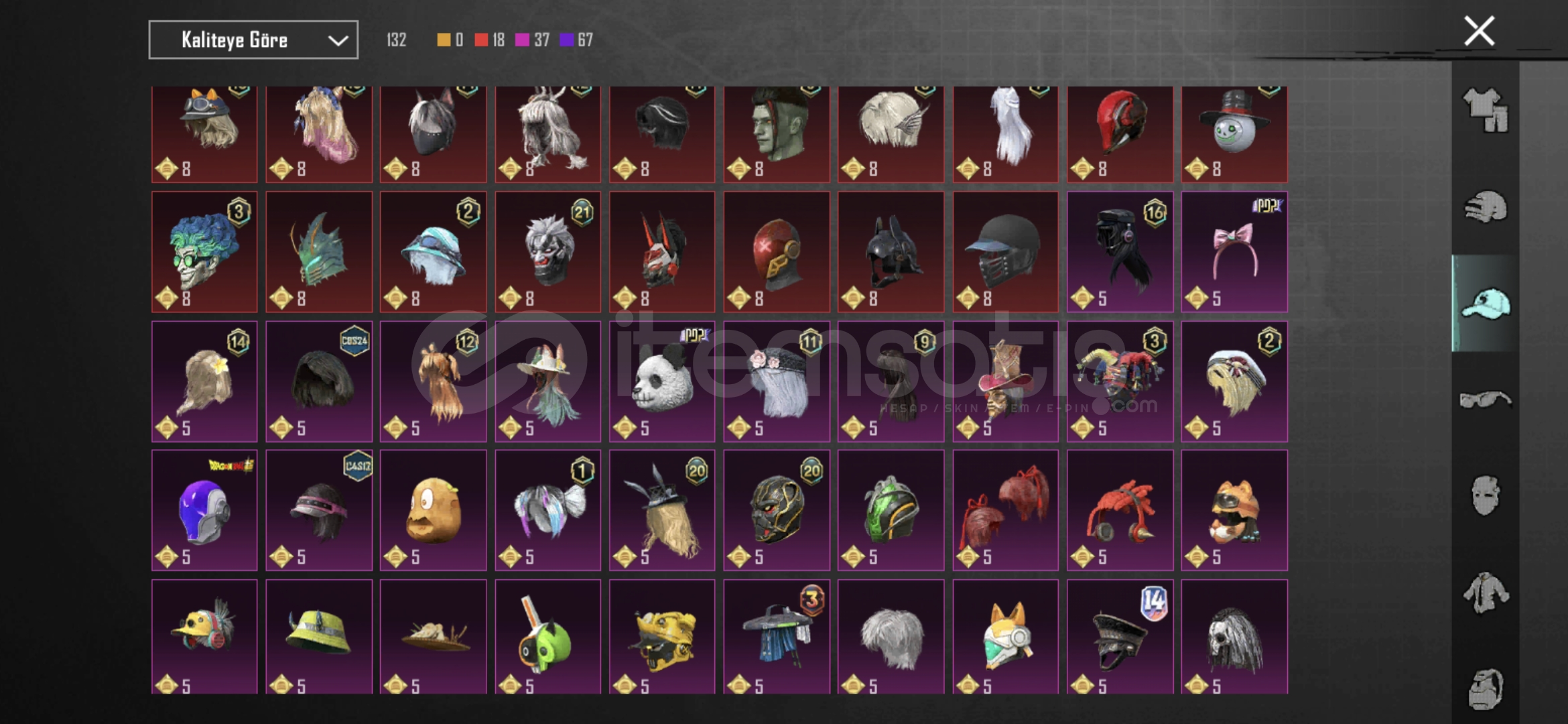Select the green-haired clown mask item
Viewport: 1568px width, 724px height.
point(204,252)
